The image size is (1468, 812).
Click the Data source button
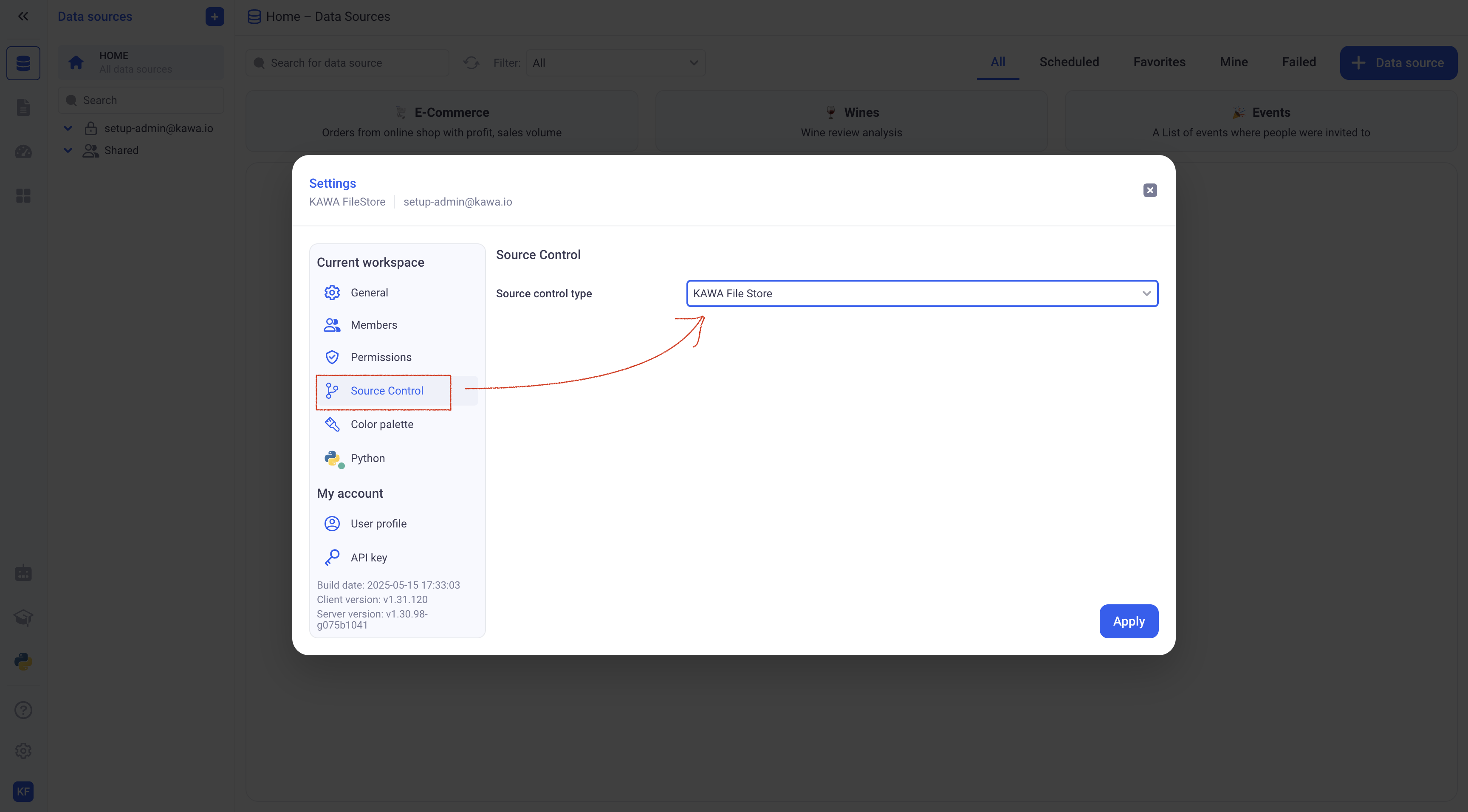[x=1398, y=63]
